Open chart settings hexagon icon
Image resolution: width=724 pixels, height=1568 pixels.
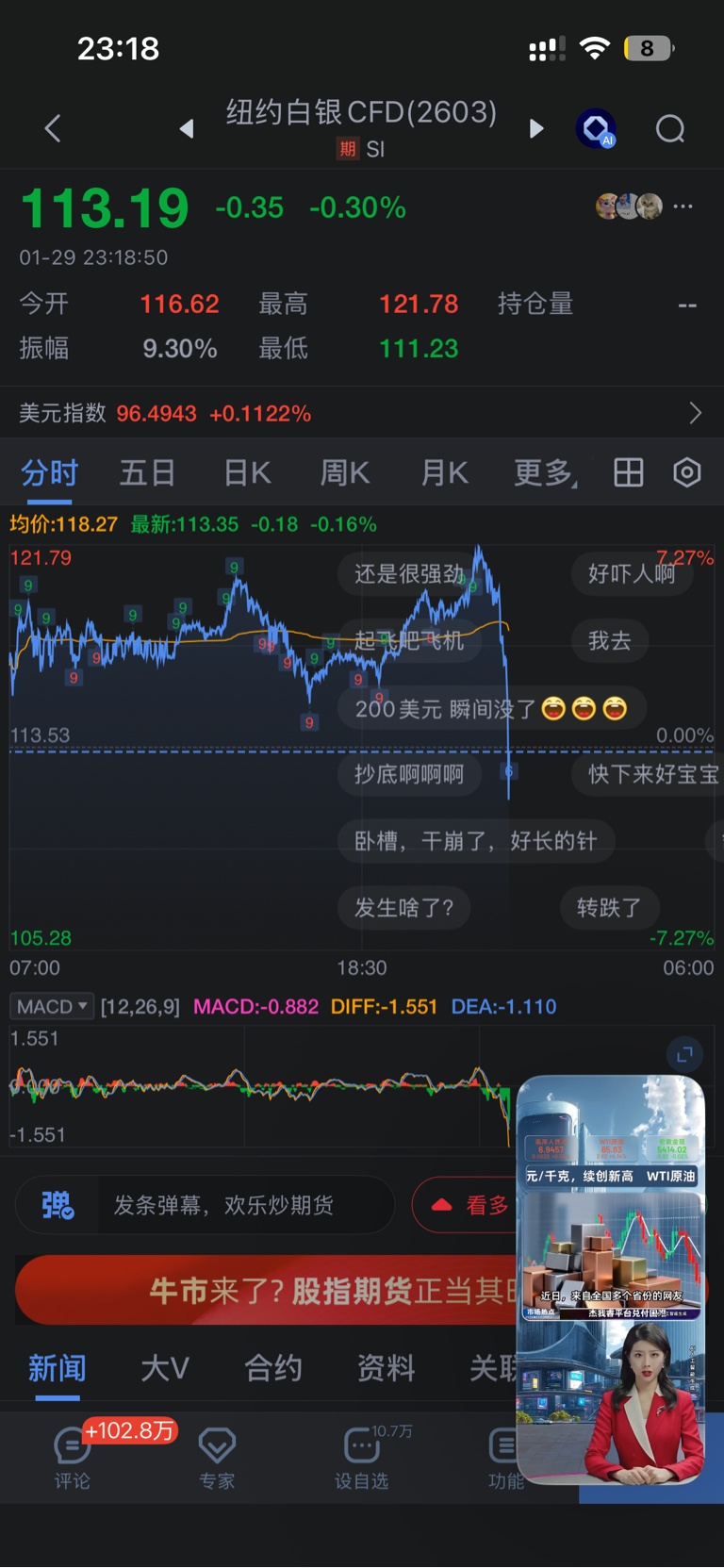[x=687, y=472]
